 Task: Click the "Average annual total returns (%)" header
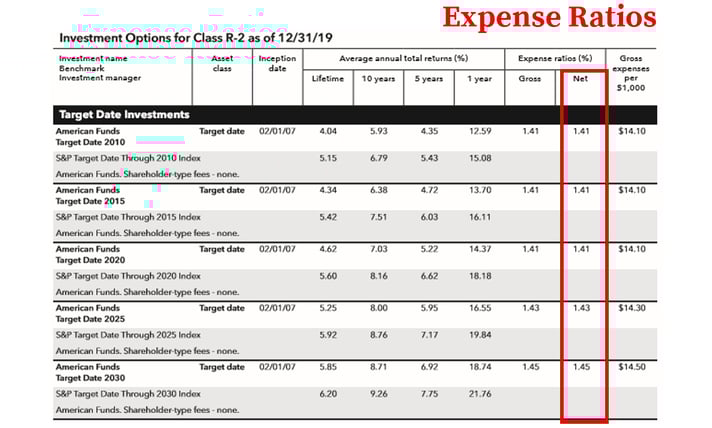coord(404,59)
